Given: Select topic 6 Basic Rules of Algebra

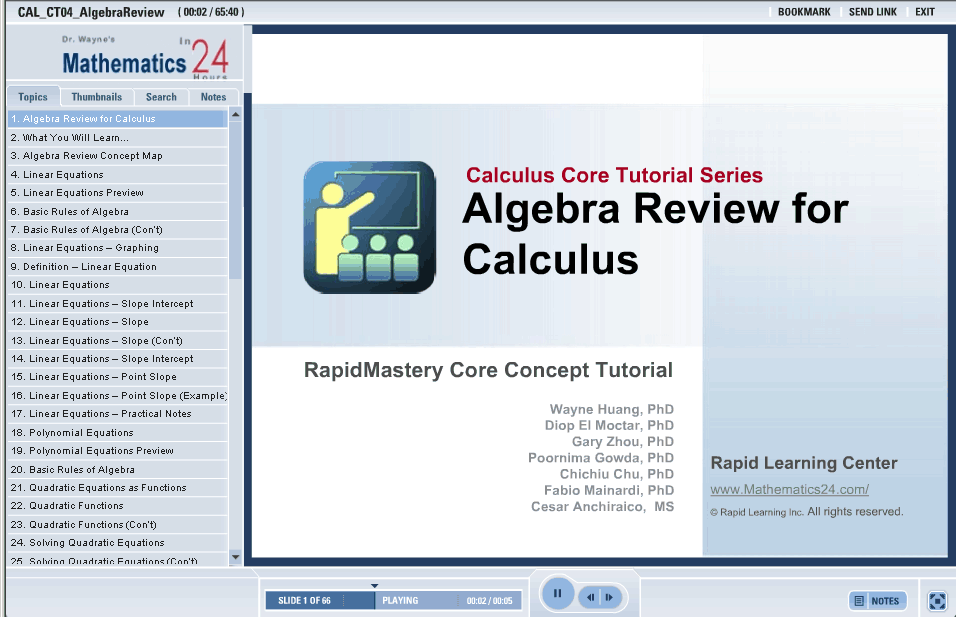Looking at the screenshot, I should pos(118,212).
